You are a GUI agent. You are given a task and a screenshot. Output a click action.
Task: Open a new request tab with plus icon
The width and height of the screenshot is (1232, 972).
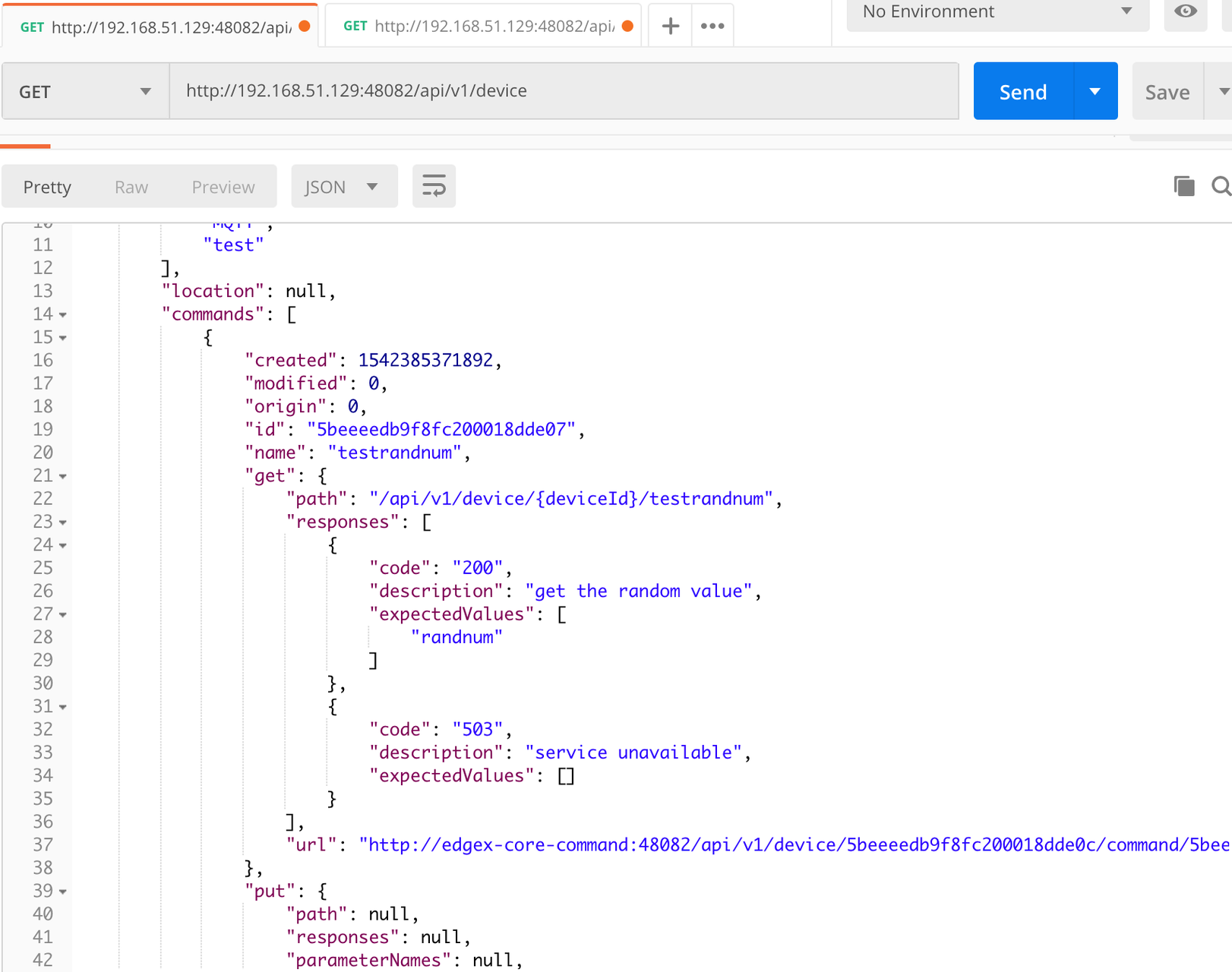(x=670, y=26)
